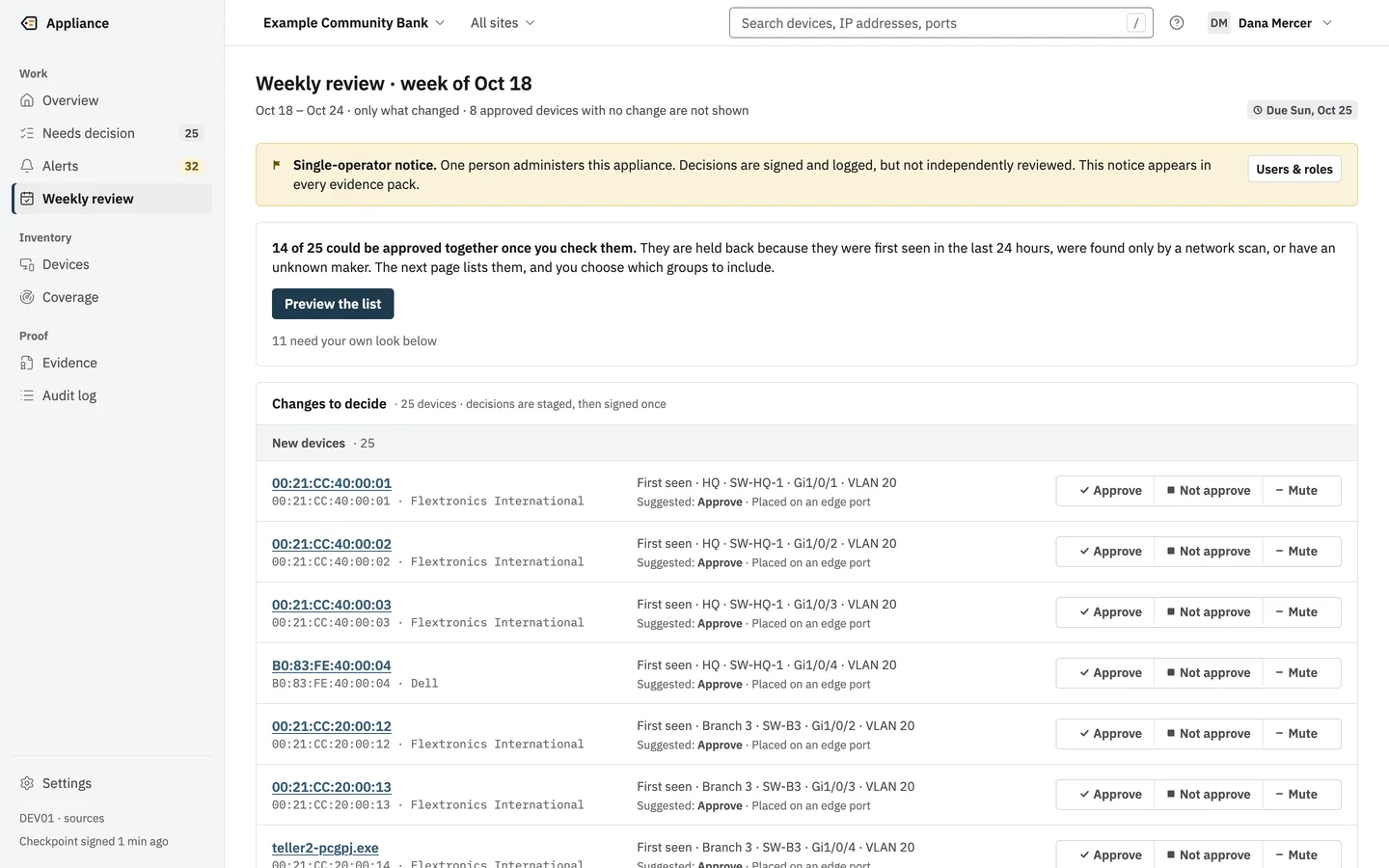Viewport: 1389px width, 868px height.
Task: Click the Overview home icon in the sidebar
Action: pyautogui.click(x=27, y=100)
